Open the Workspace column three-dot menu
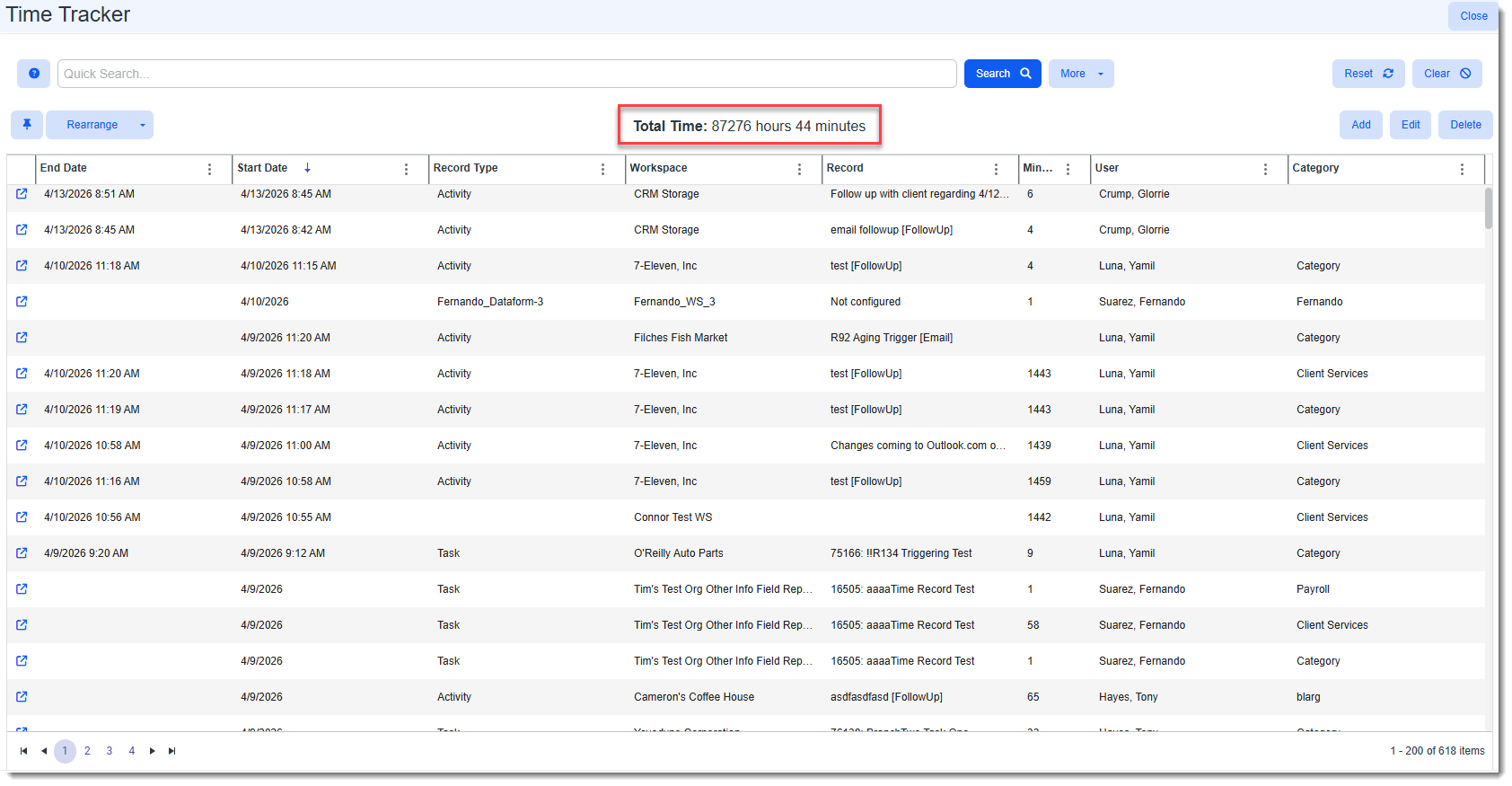Screen dimensions: 1512x786 (x=799, y=169)
